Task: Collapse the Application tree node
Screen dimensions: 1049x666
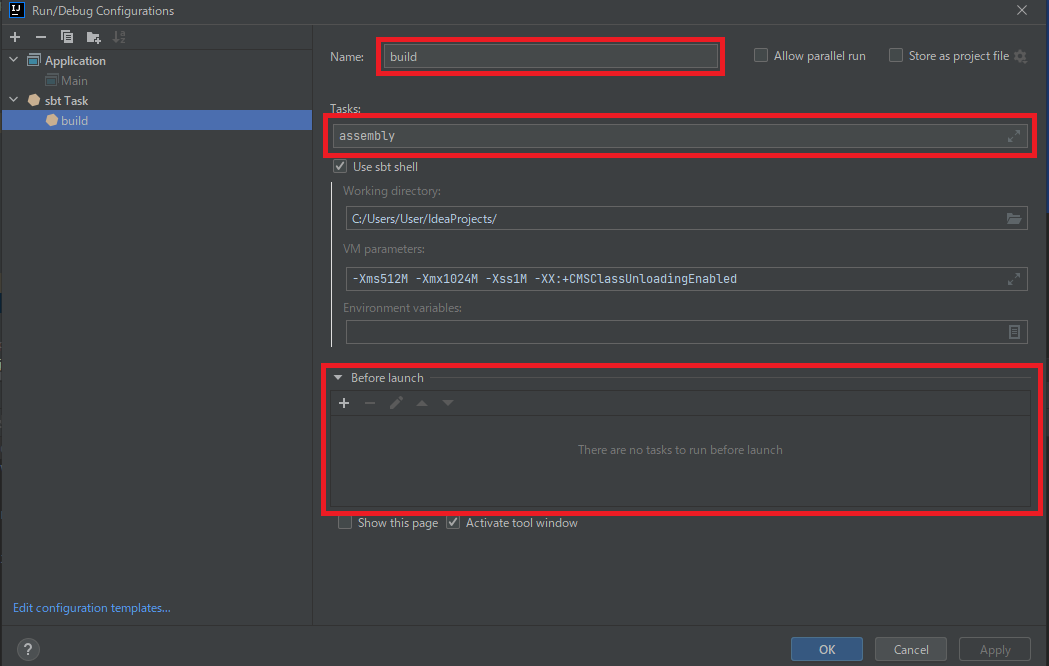Action: point(14,60)
